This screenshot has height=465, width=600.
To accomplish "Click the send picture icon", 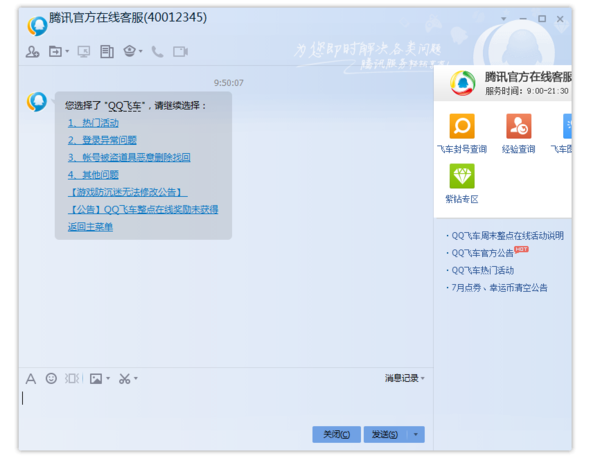I will coord(96,379).
